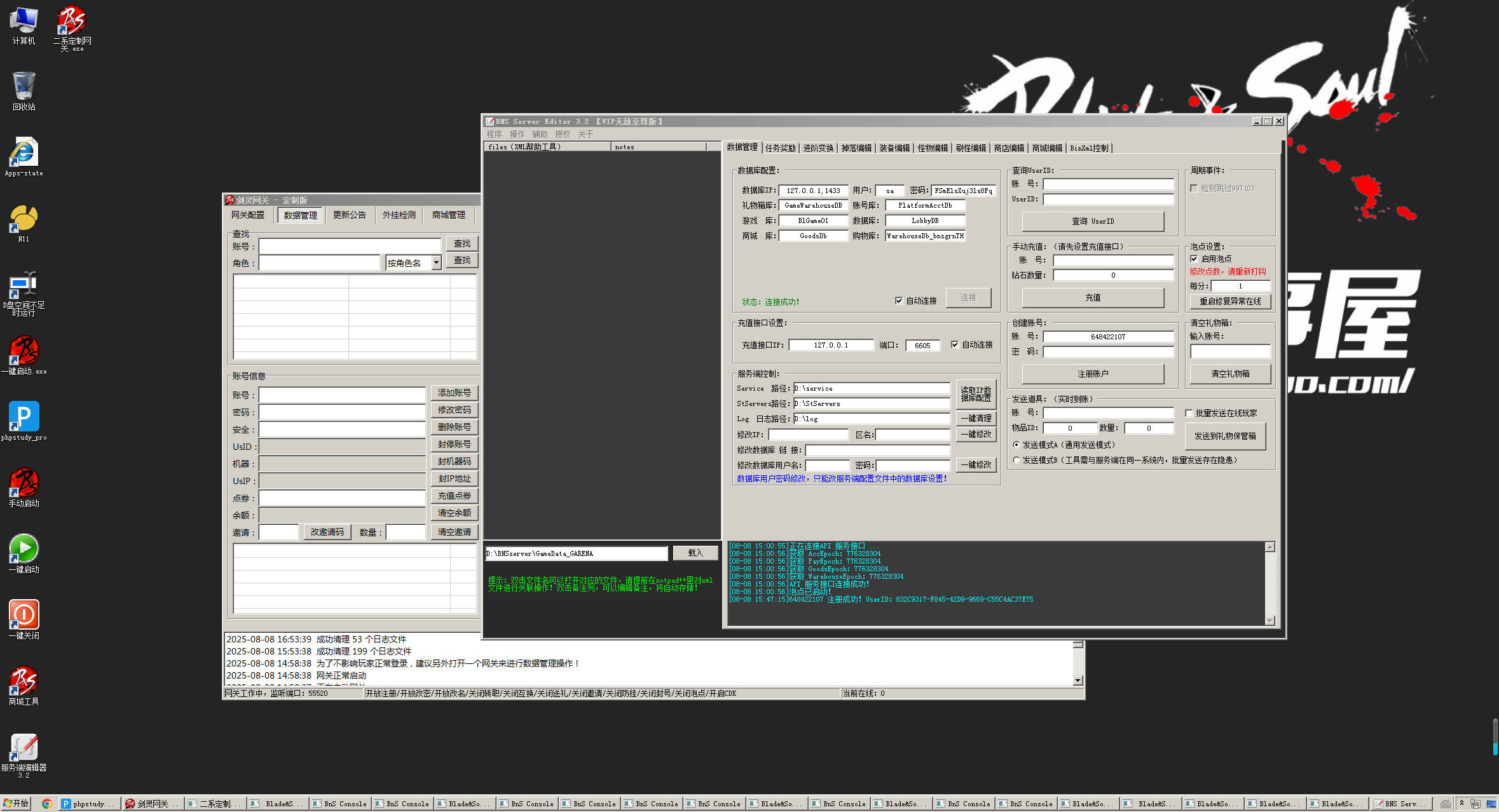
Task: Click the 读取IP数据库配置 button
Action: click(976, 394)
